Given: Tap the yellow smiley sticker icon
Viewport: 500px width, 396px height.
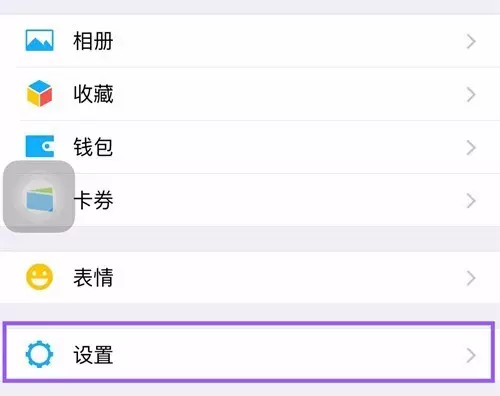Looking at the screenshot, I should pos(40,277).
